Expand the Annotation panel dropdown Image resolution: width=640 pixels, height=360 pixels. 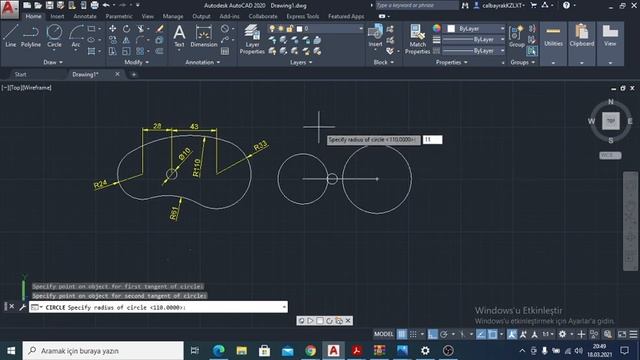[x=203, y=62]
